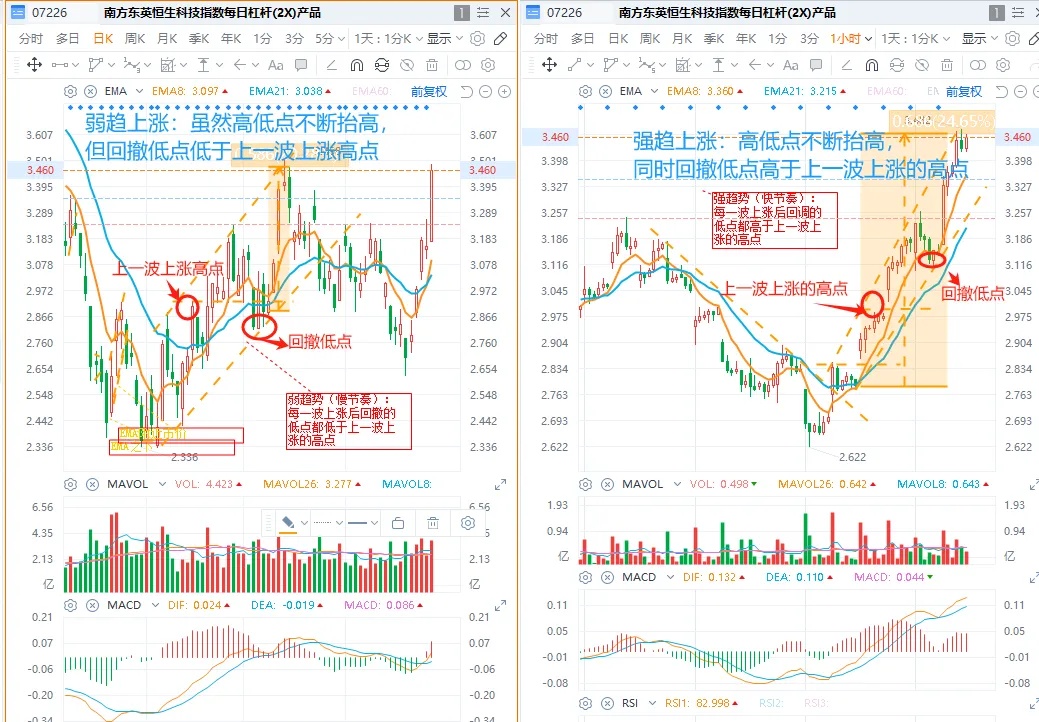
Task: Toggle the magnet snap tool in left chart
Action: [356, 65]
